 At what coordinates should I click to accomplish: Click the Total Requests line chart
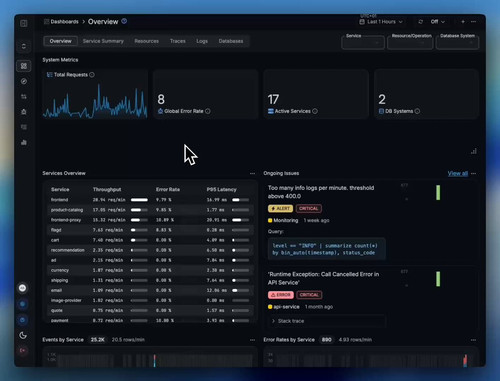(95, 101)
